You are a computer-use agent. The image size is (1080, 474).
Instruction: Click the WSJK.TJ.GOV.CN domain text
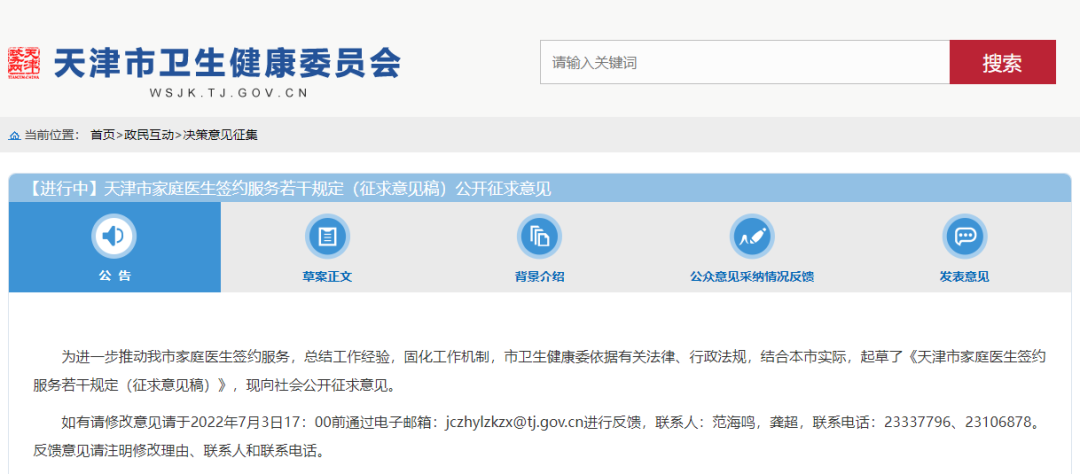pyautogui.click(x=228, y=93)
